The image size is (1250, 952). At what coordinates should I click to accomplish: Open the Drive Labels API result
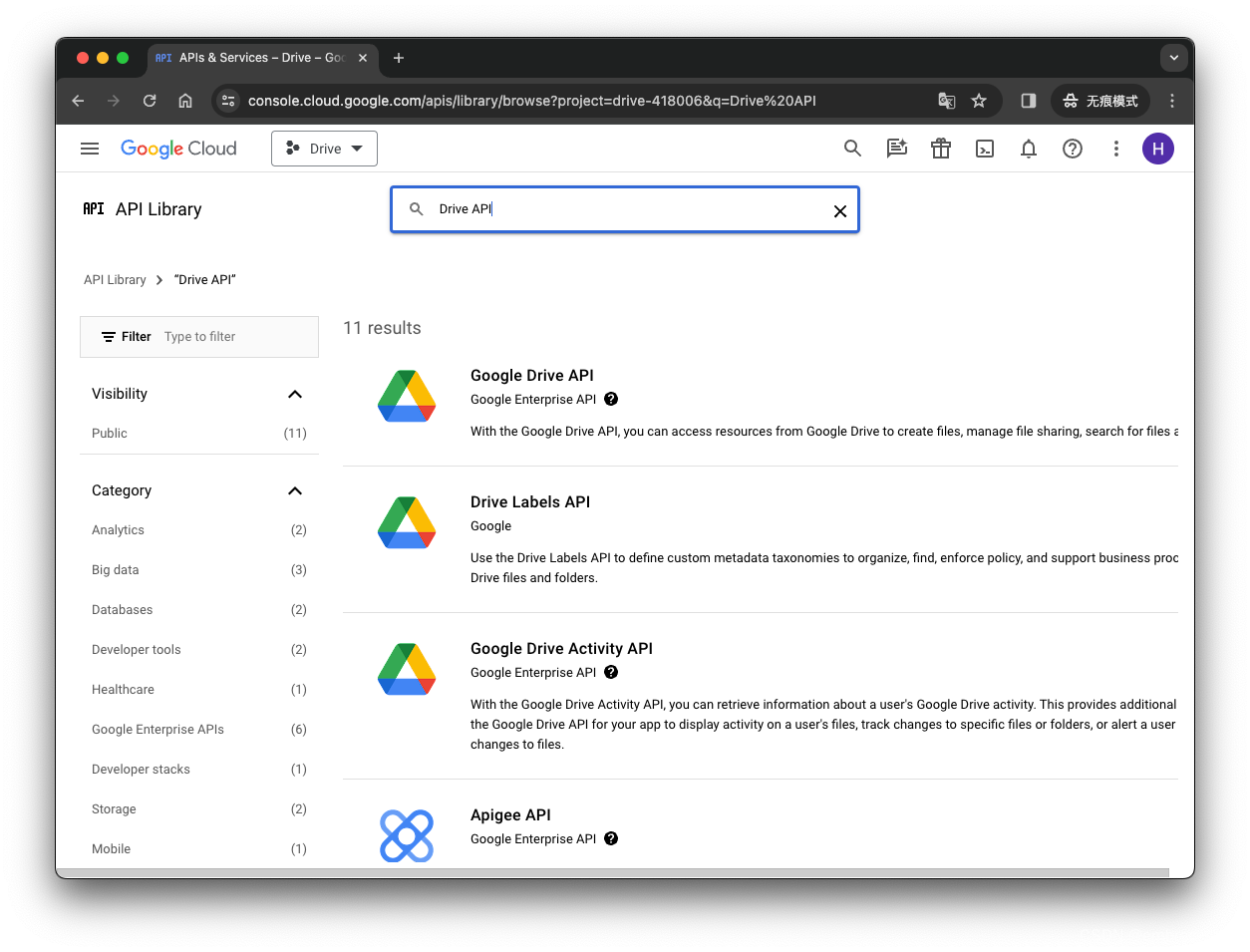tap(530, 502)
